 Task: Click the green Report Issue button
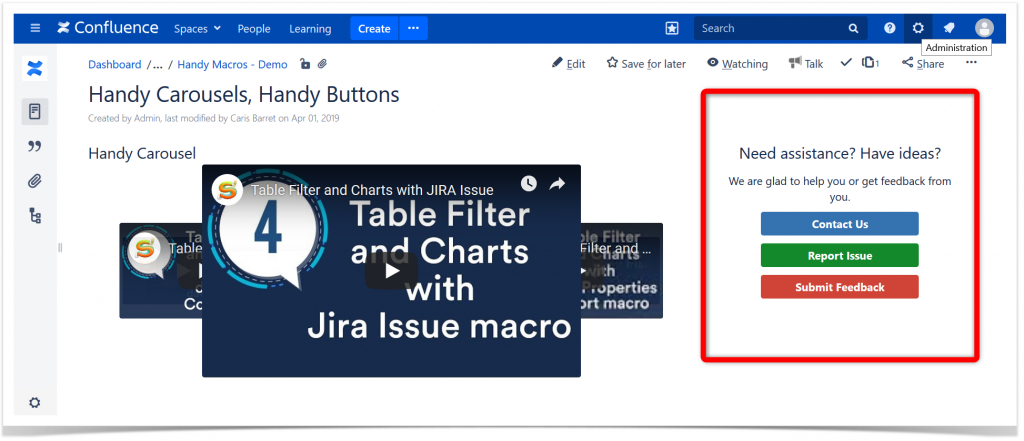pos(840,255)
